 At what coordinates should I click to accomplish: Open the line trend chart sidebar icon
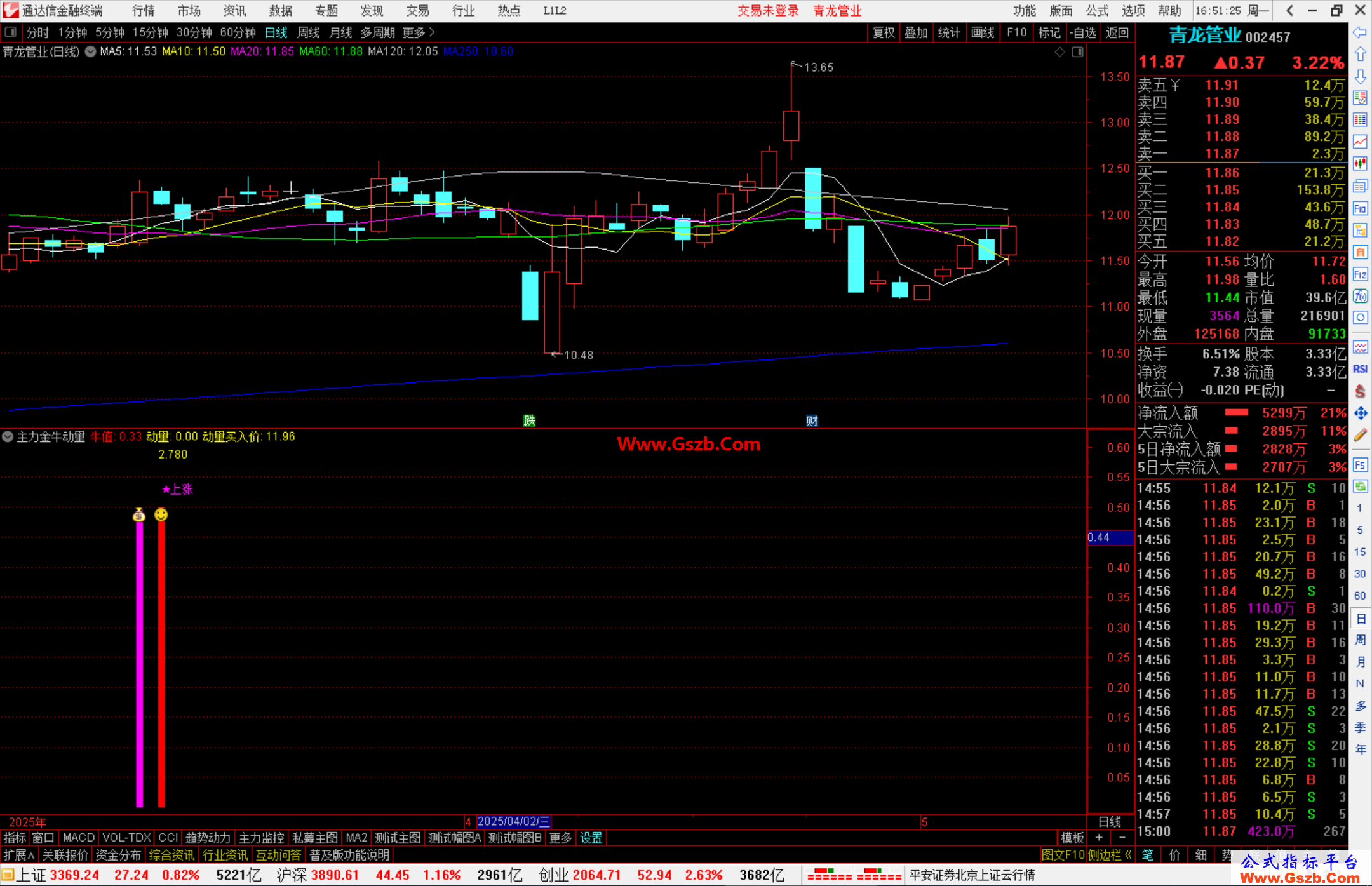tap(1360, 142)
